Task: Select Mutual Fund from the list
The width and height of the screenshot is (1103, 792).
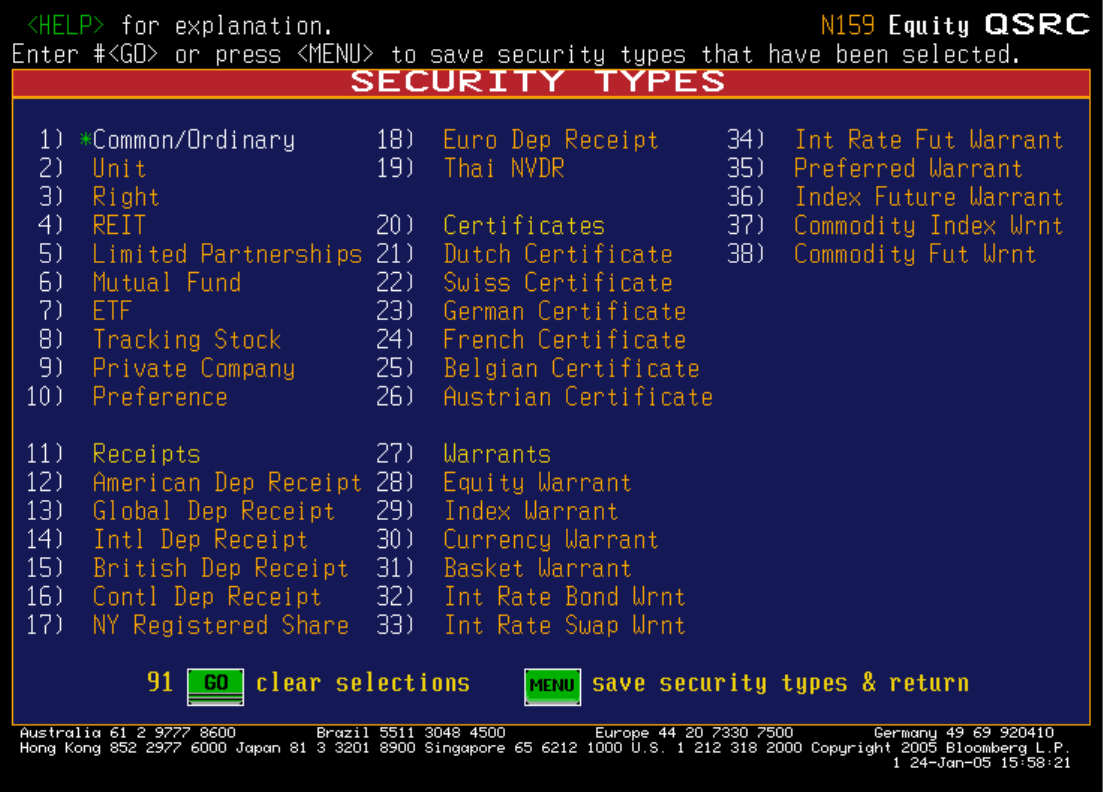Action: click(167, 283)
